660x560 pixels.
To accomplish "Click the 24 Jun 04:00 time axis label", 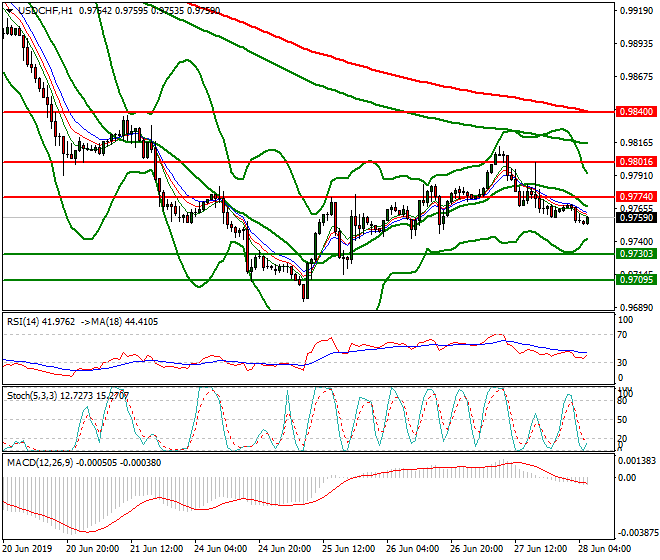I will pos(220,549).
